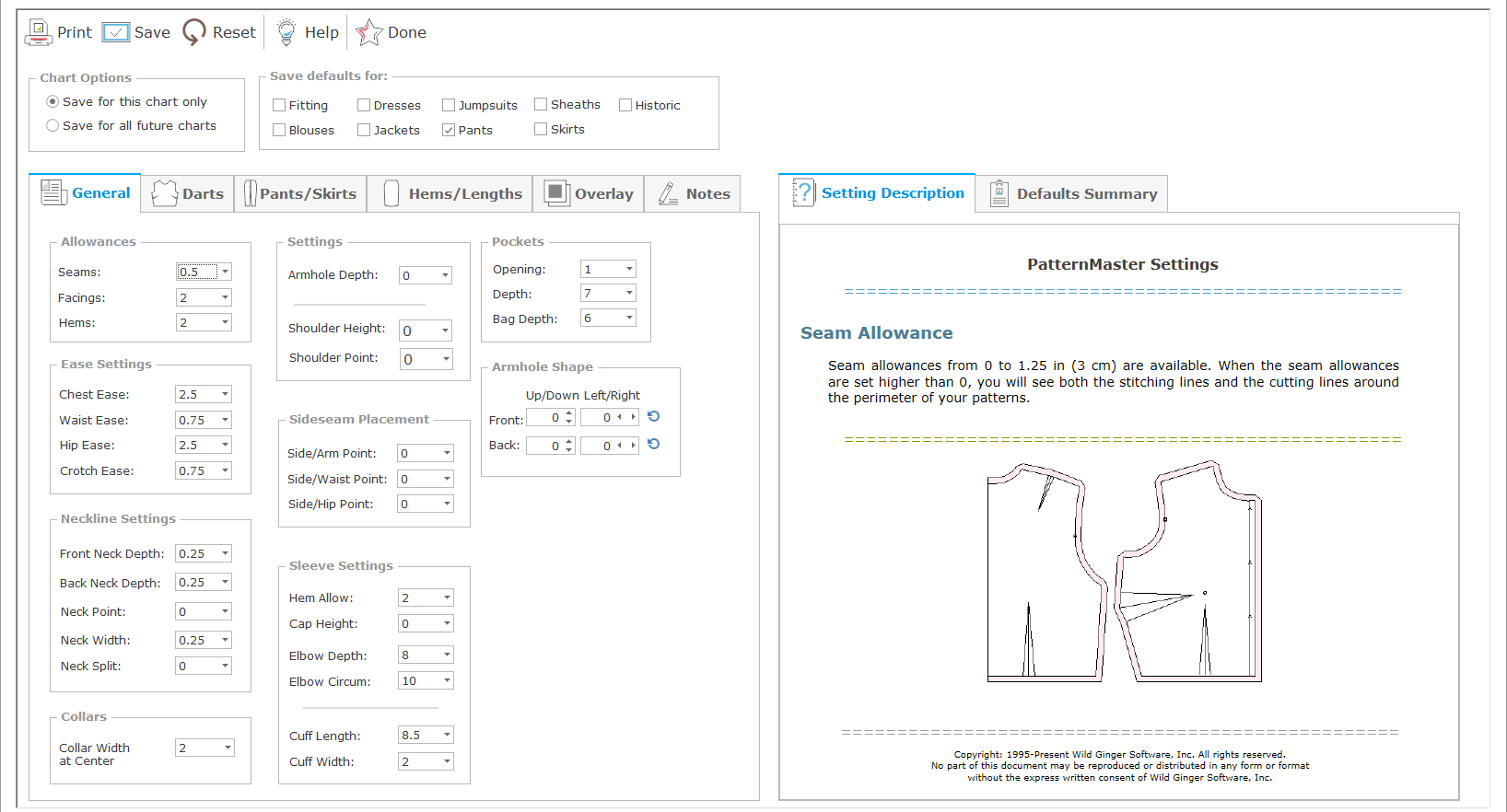Click the General tab document icon

click(53, 192)
